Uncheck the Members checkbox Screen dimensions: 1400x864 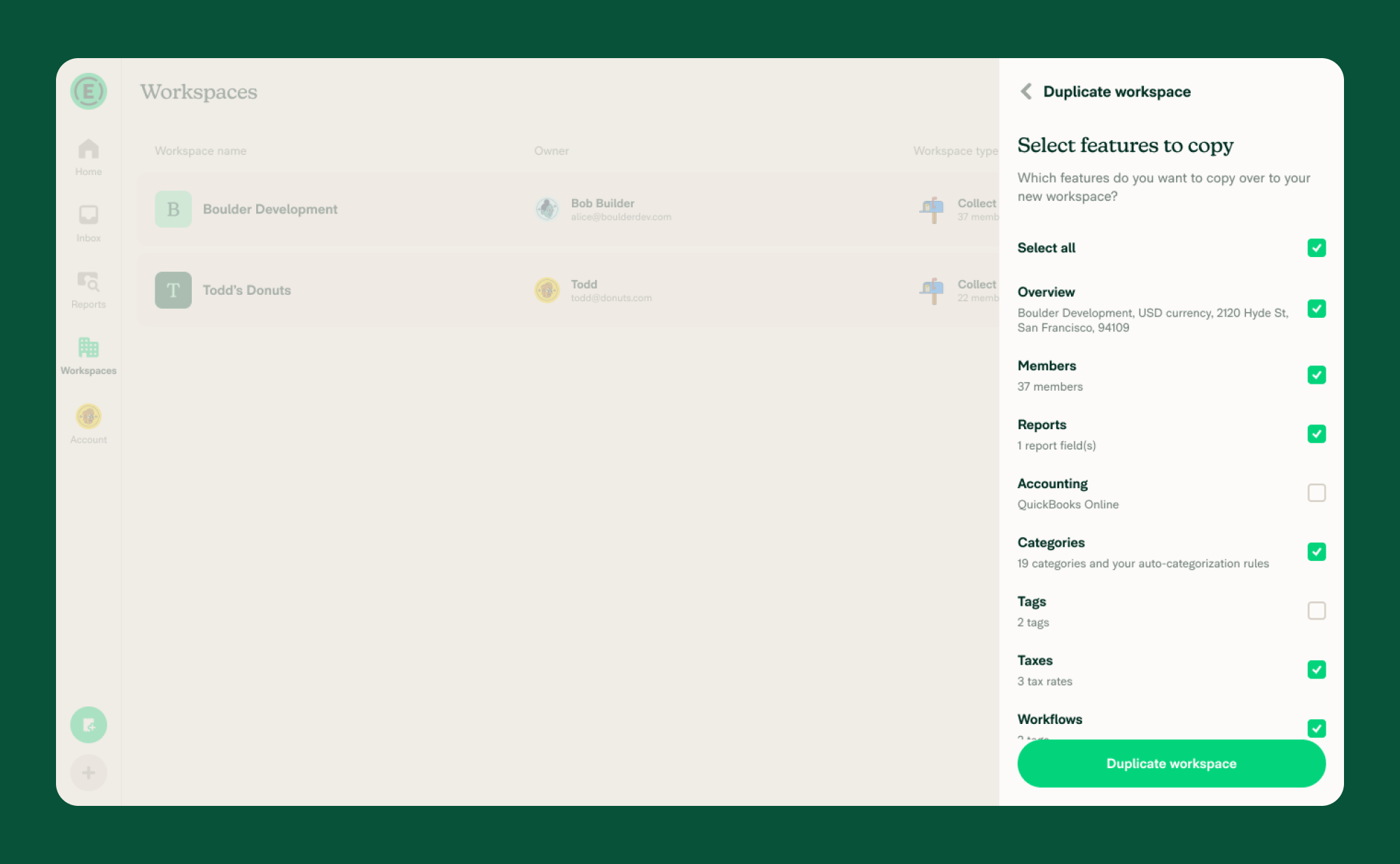coord(1317,375)
